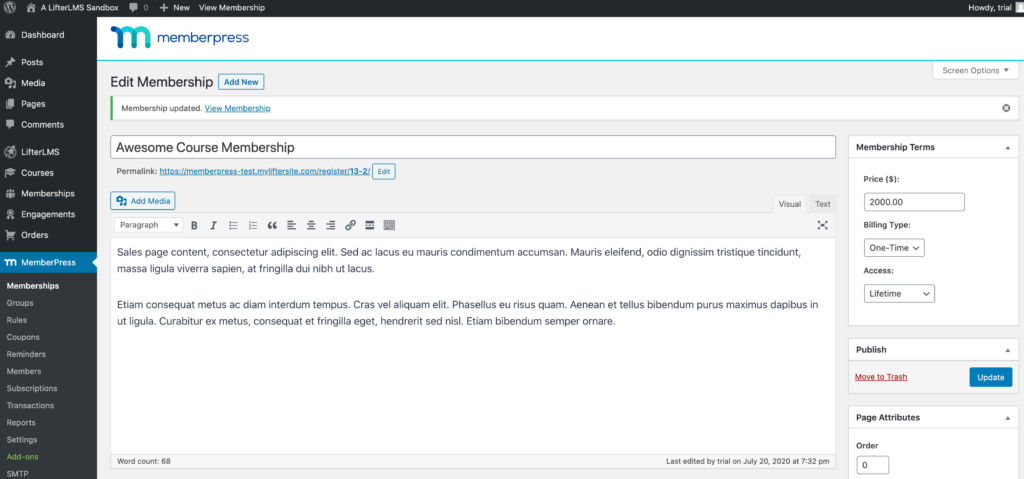Collapse the Page Attributes box

(1008, 418)
